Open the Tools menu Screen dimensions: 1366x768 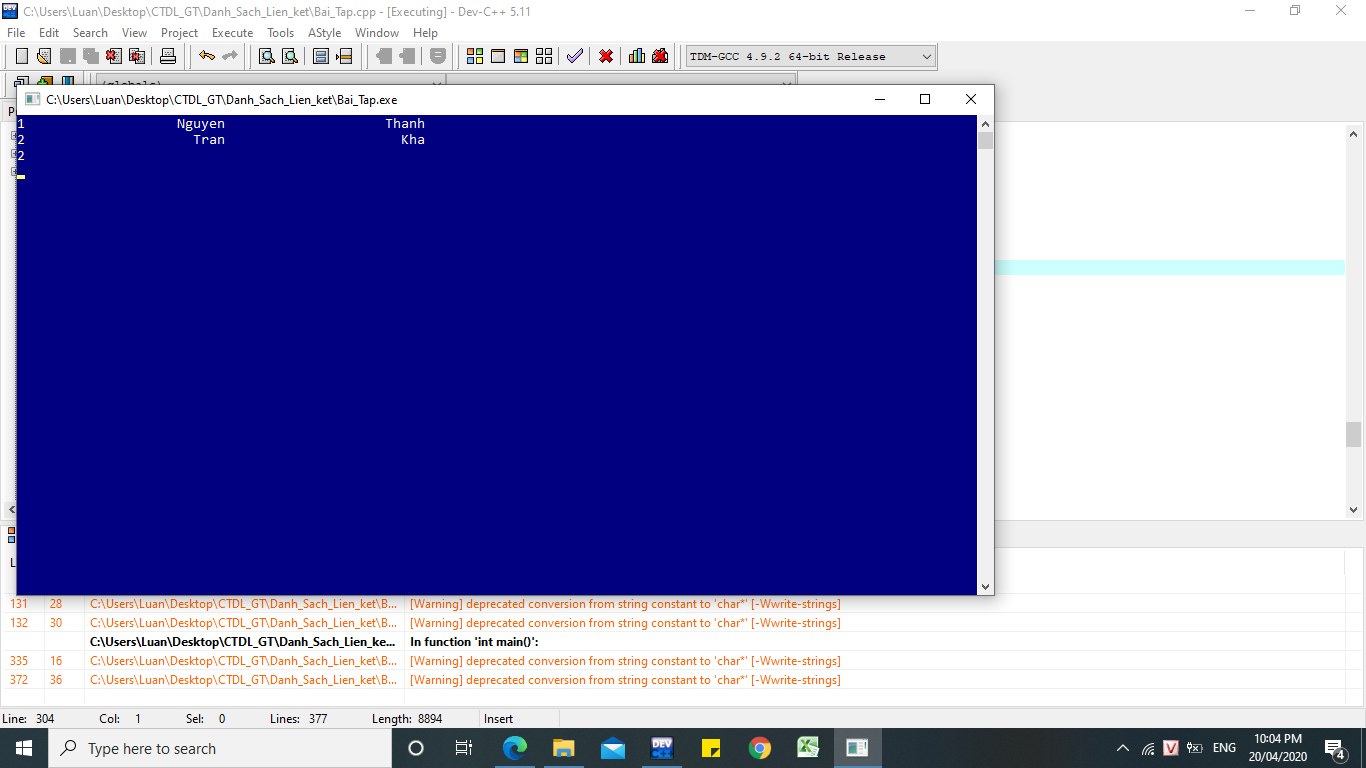pyautogui.click(x=280, y=33)
